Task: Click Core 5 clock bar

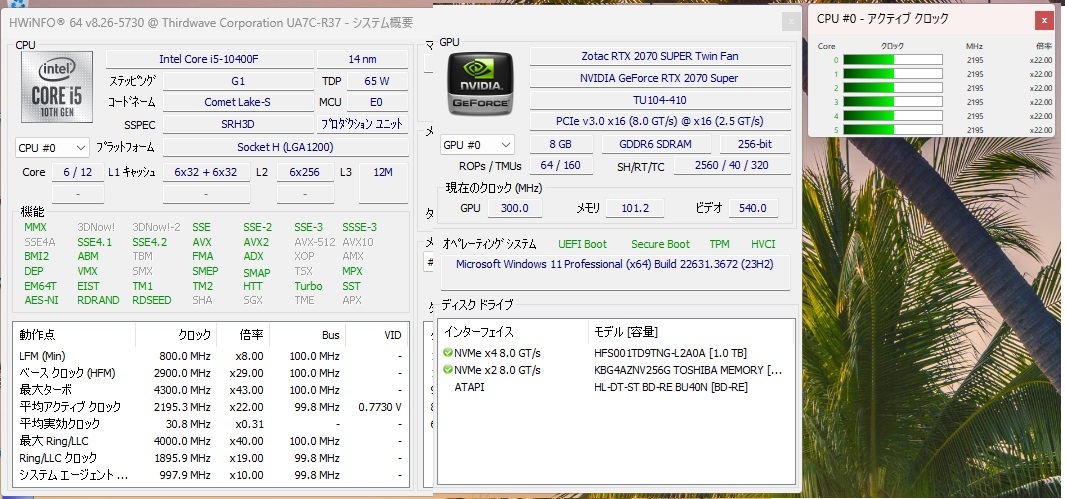Action: coord(892,130)
